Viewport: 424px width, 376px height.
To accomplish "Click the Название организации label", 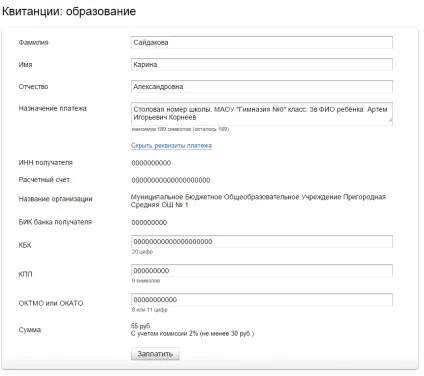I will pos(55,199).
